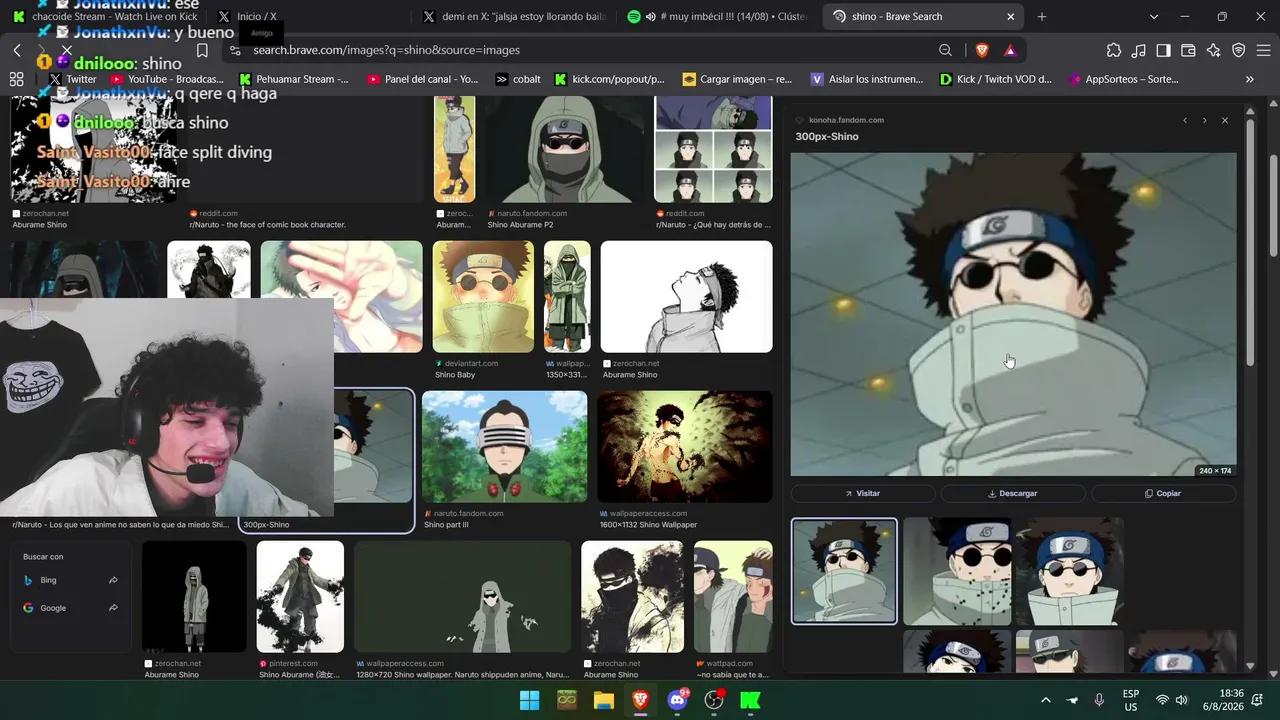Show next image in preview panel
Screen dimensions: 1280x720
coord(1204,120)
